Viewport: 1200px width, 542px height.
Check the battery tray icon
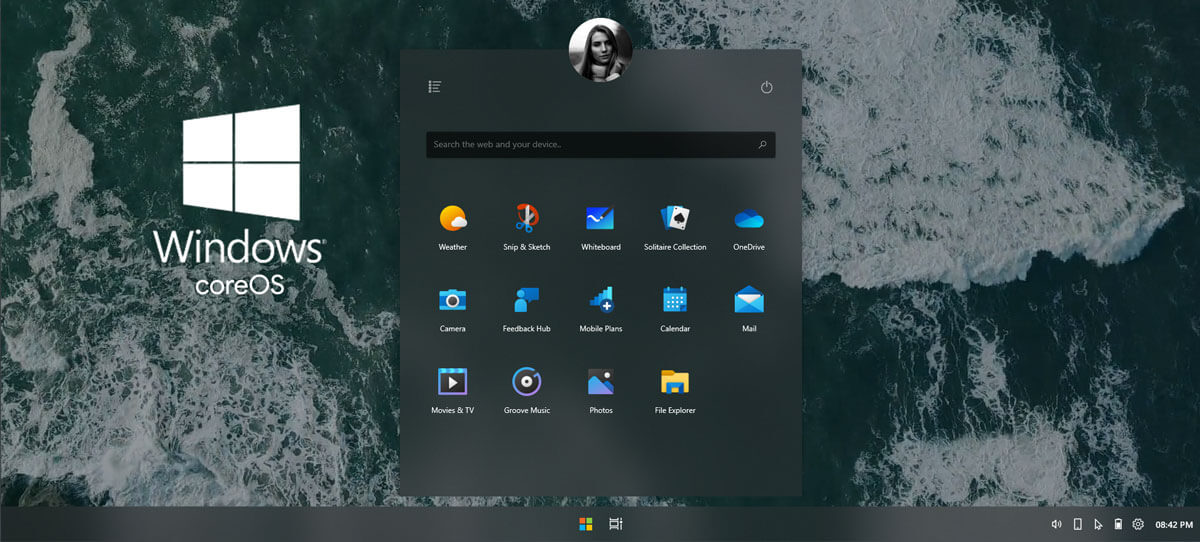(1118, 524)
